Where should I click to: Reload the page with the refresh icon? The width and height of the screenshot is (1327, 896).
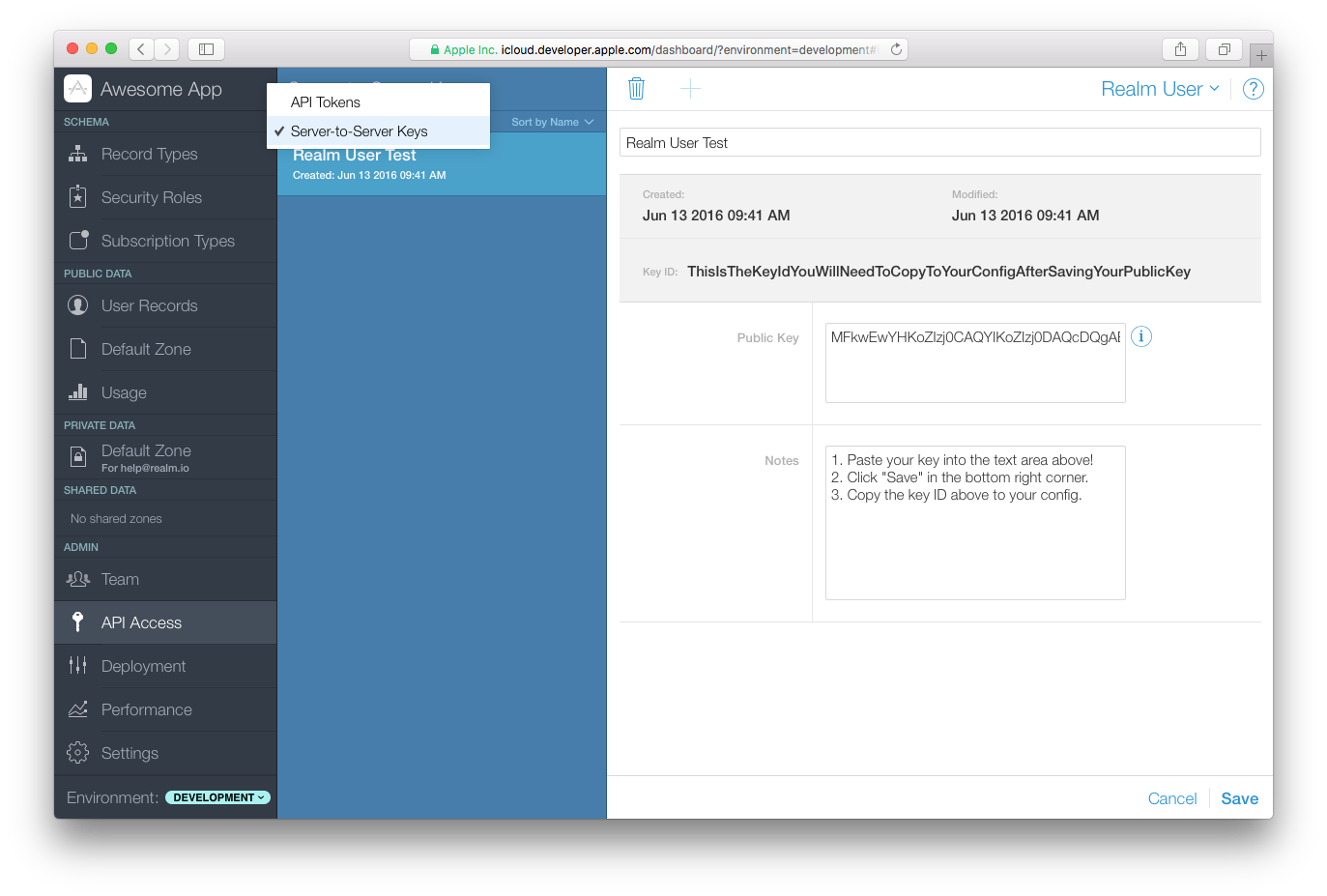click(896, 49)
